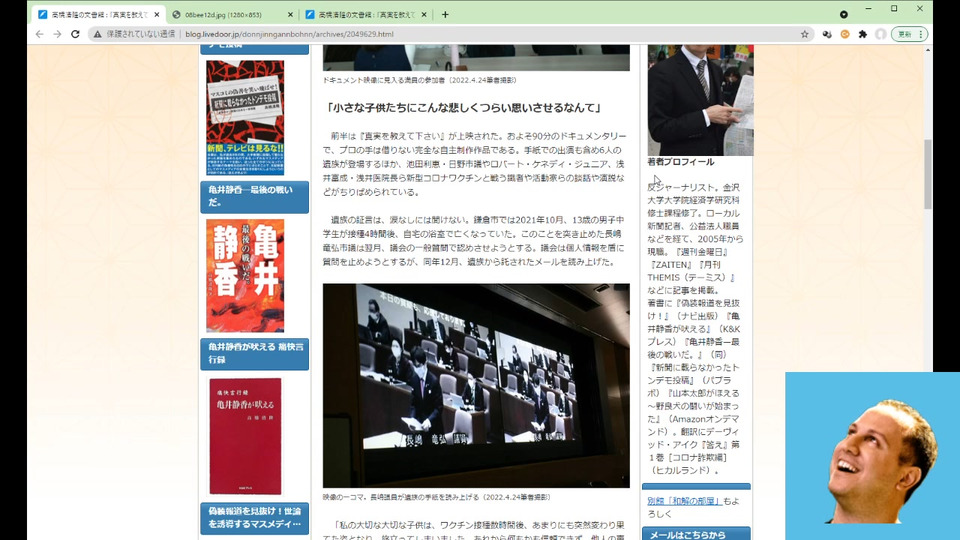Screen dimensions: 960x540
Task: Open the 別館「和解の部屋」 link
Action: [684, 501]
